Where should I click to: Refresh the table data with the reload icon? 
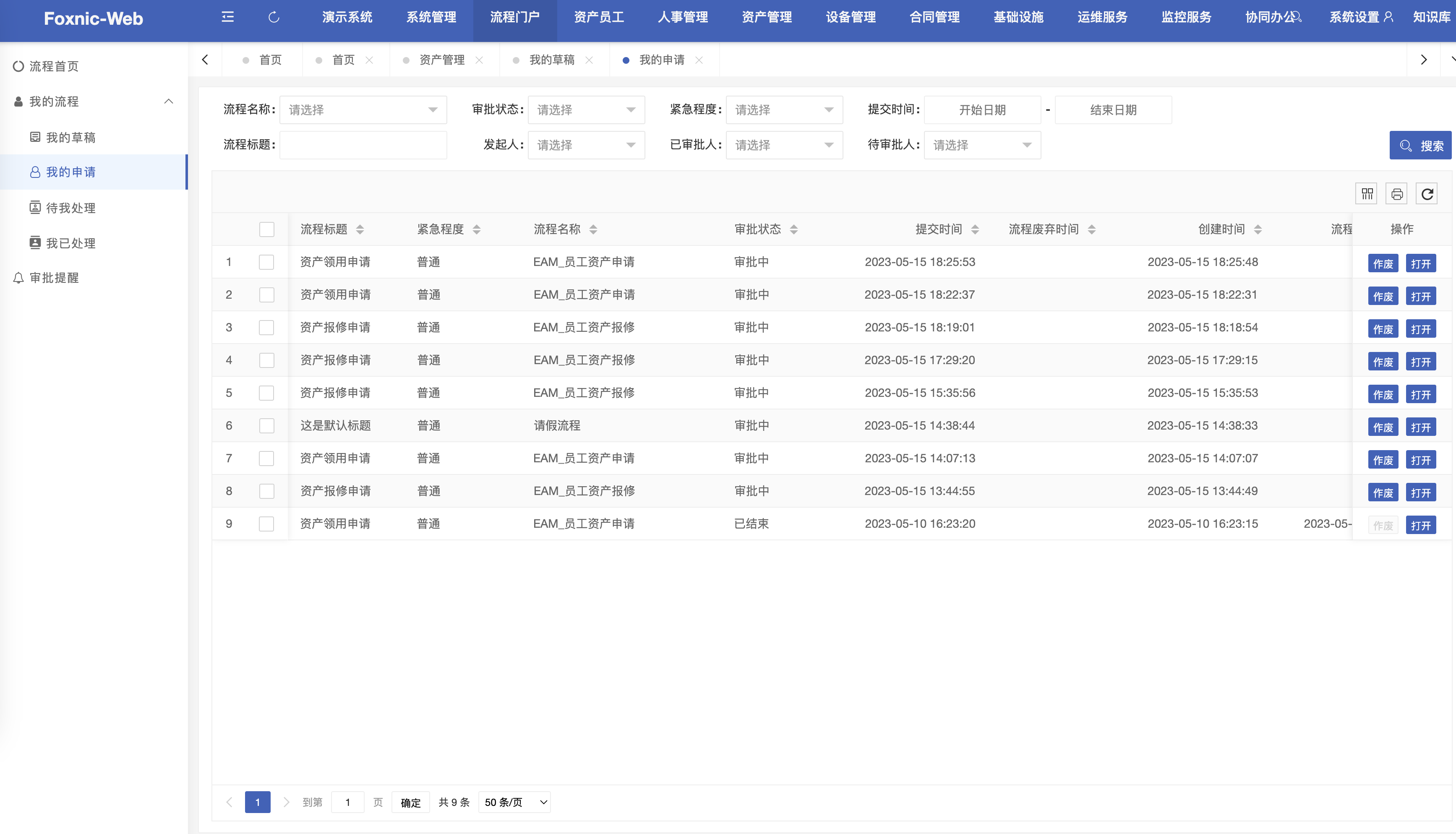pyautogui.click(x=1426, y=193)
